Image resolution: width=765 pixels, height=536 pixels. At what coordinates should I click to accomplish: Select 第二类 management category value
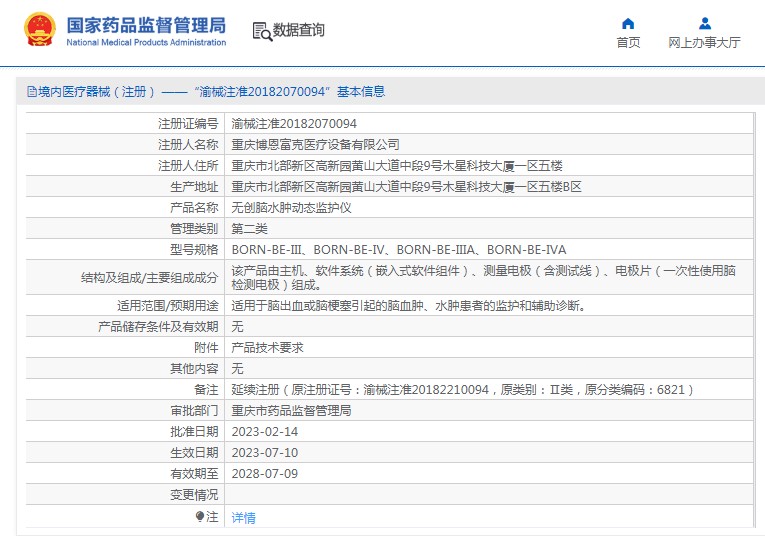coord(249,228)
